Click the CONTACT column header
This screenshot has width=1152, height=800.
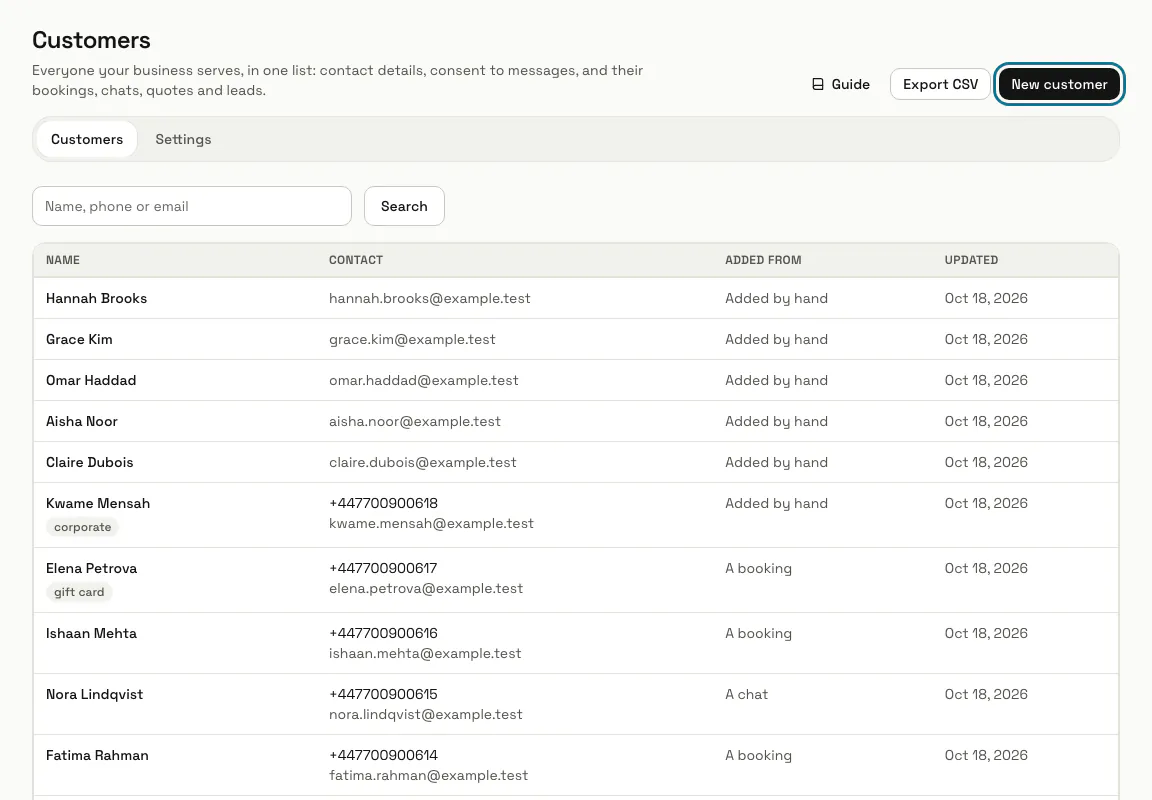coord(356,260)
